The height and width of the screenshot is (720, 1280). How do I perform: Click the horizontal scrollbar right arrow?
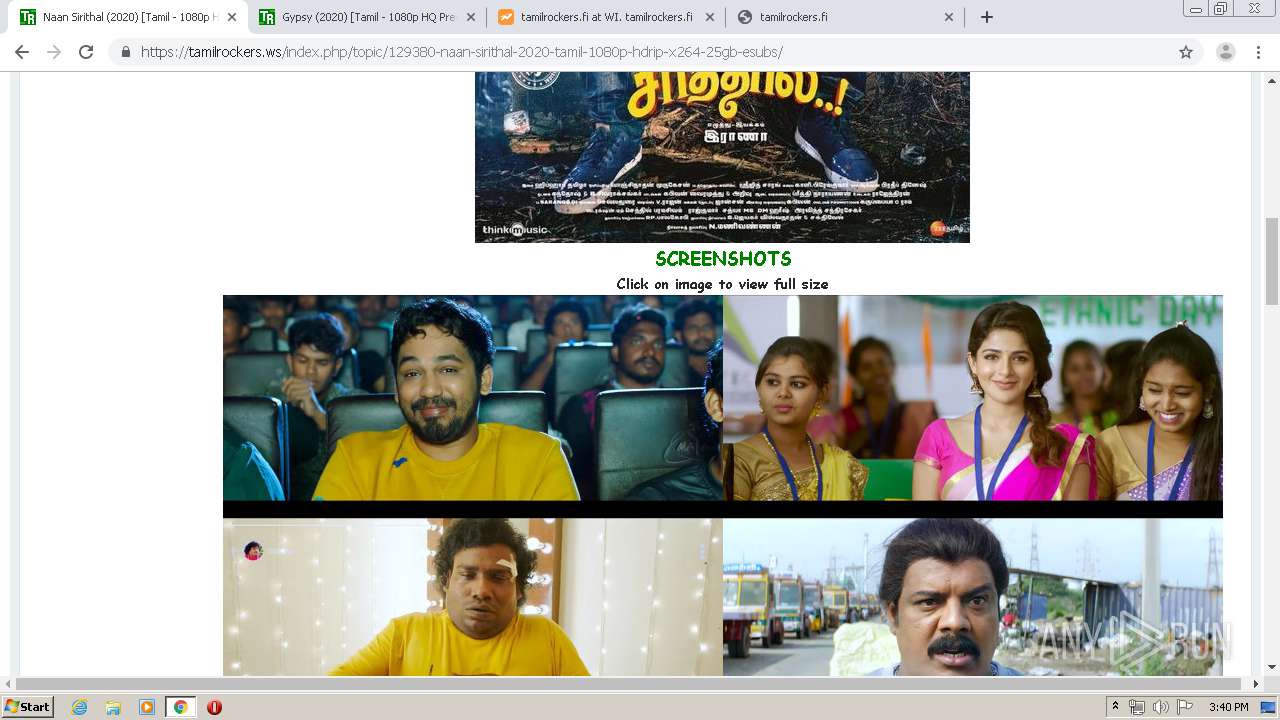click(x=1256, y=684)
